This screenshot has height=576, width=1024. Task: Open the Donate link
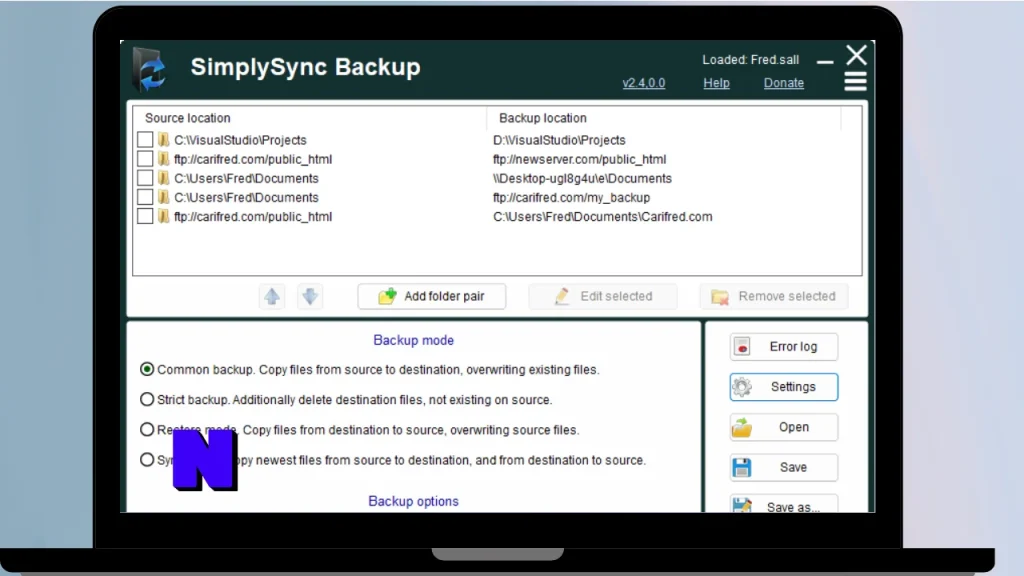click(784, 83)
